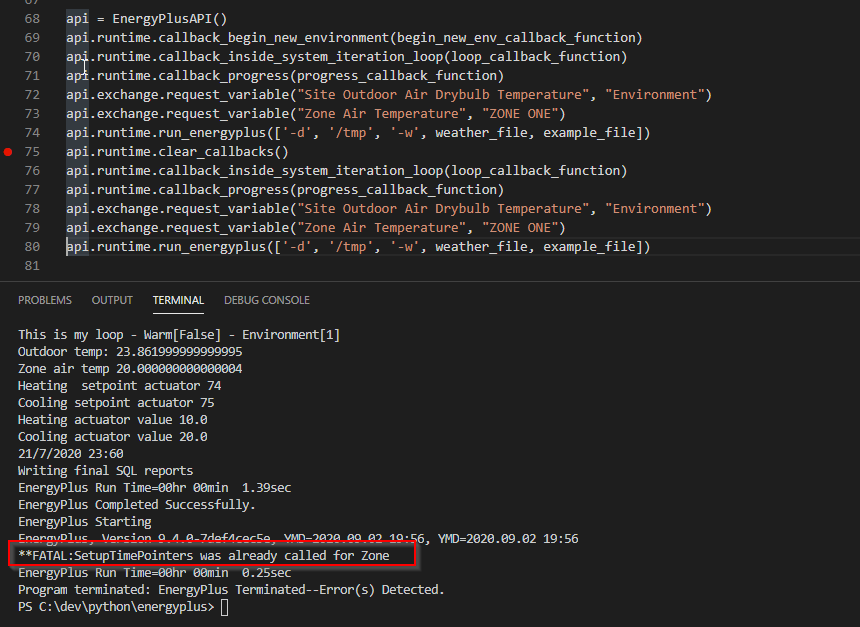
Task: Place cursor in the terminal prompt input
Action: [x=224, y=607]
